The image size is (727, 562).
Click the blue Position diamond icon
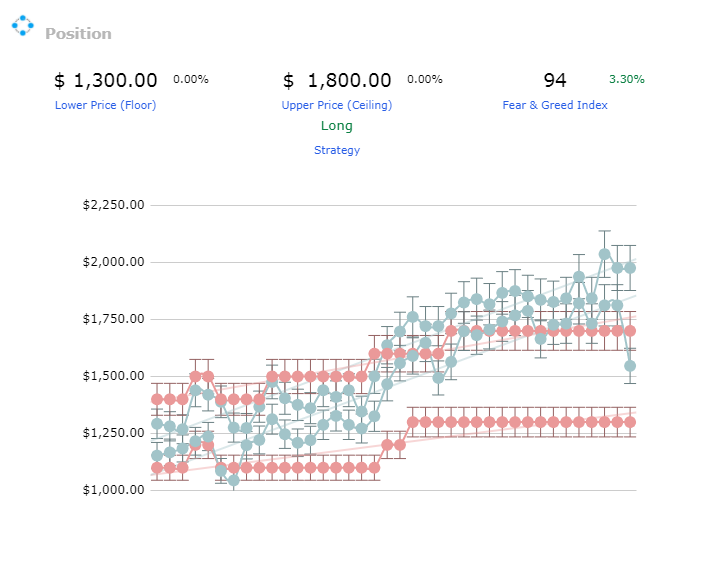tap(23, 26)
